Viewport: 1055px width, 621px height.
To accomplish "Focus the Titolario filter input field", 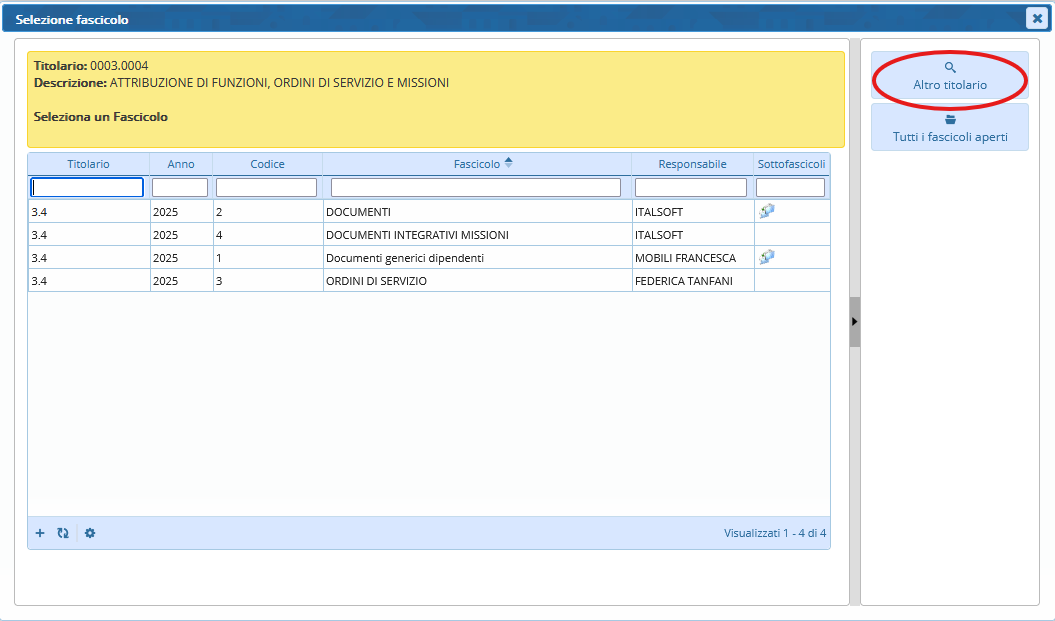I will click(88, 187).
